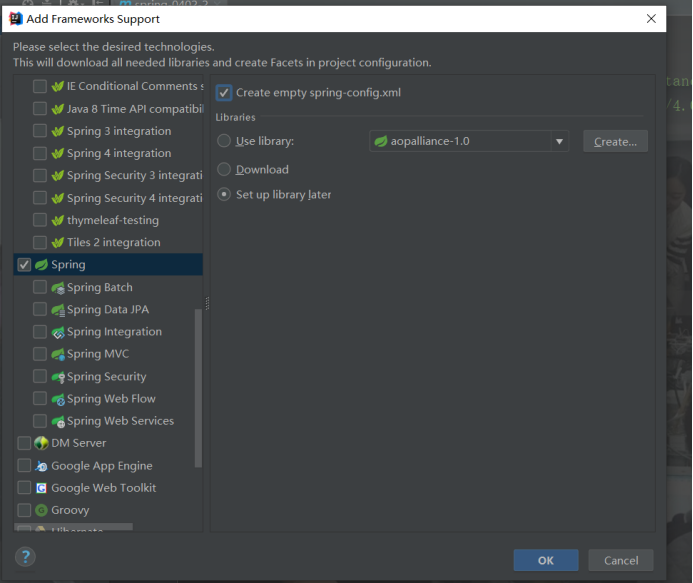Check the IE Conditional Comments checkbox

click(40, 86)
